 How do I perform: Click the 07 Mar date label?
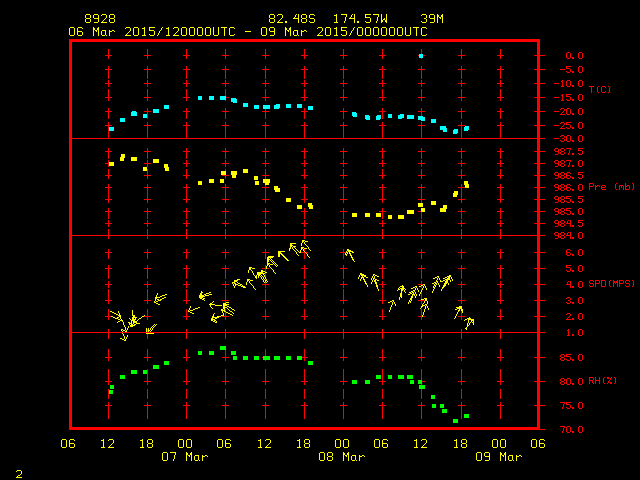185,457
